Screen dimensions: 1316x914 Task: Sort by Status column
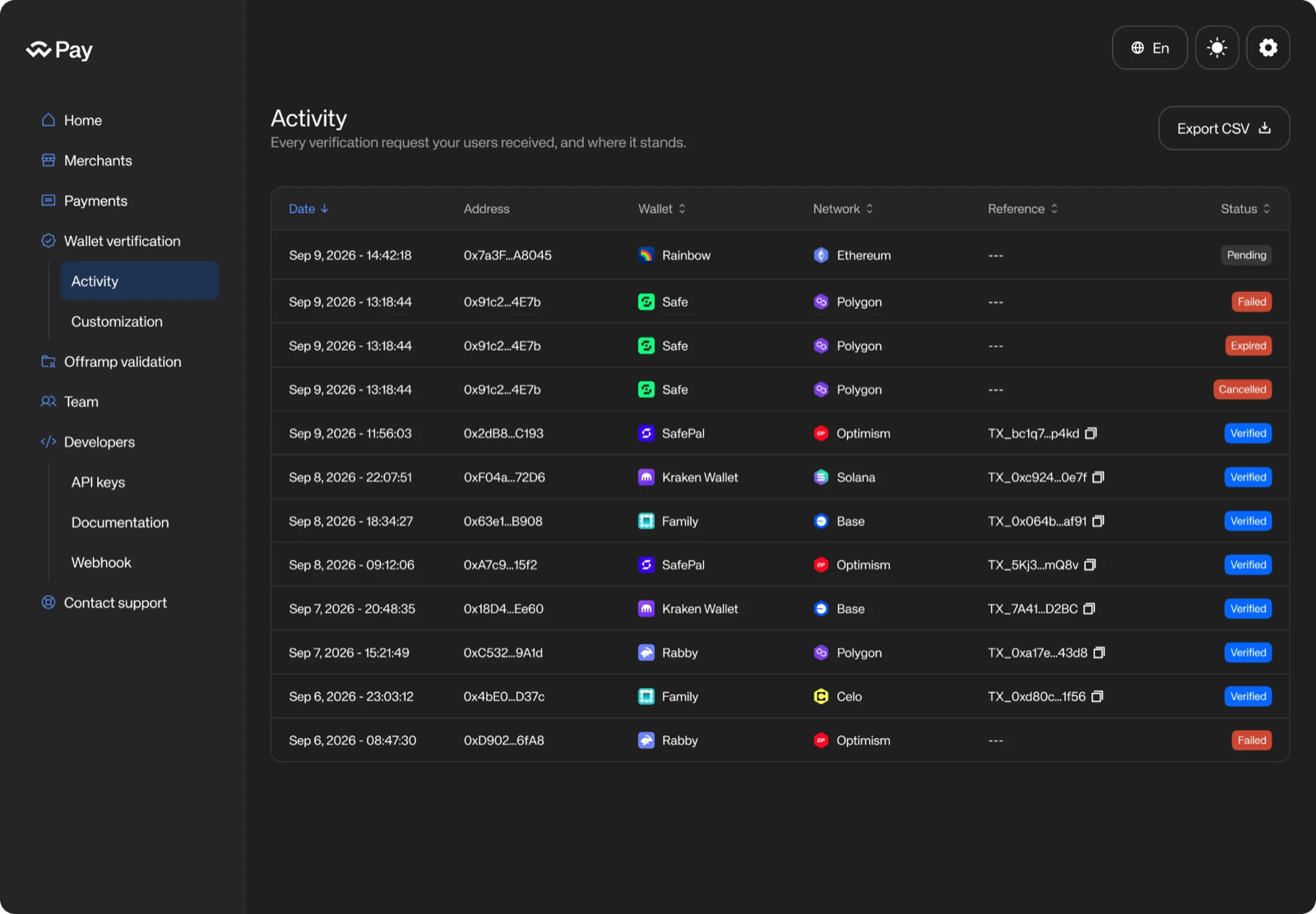click(x=1246, y=209)
